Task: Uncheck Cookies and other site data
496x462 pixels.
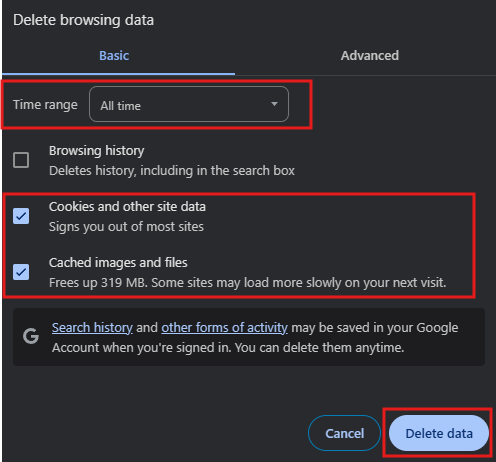Action: click(21, 216)
